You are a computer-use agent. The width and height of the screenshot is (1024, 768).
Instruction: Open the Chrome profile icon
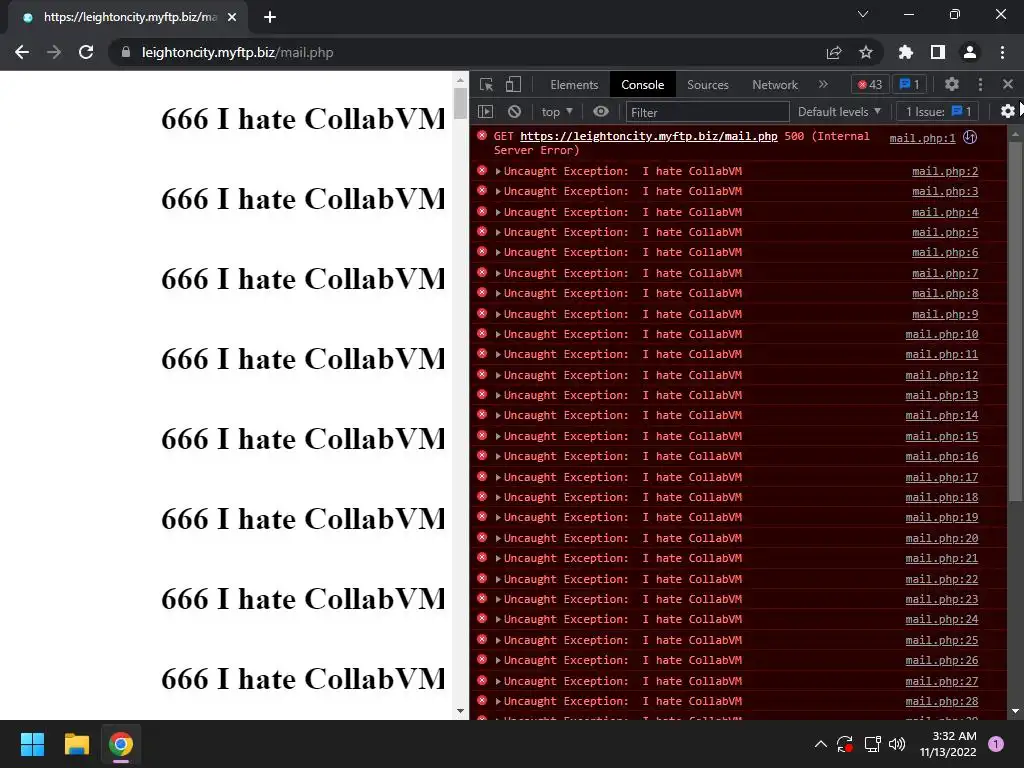pos(970,52)
